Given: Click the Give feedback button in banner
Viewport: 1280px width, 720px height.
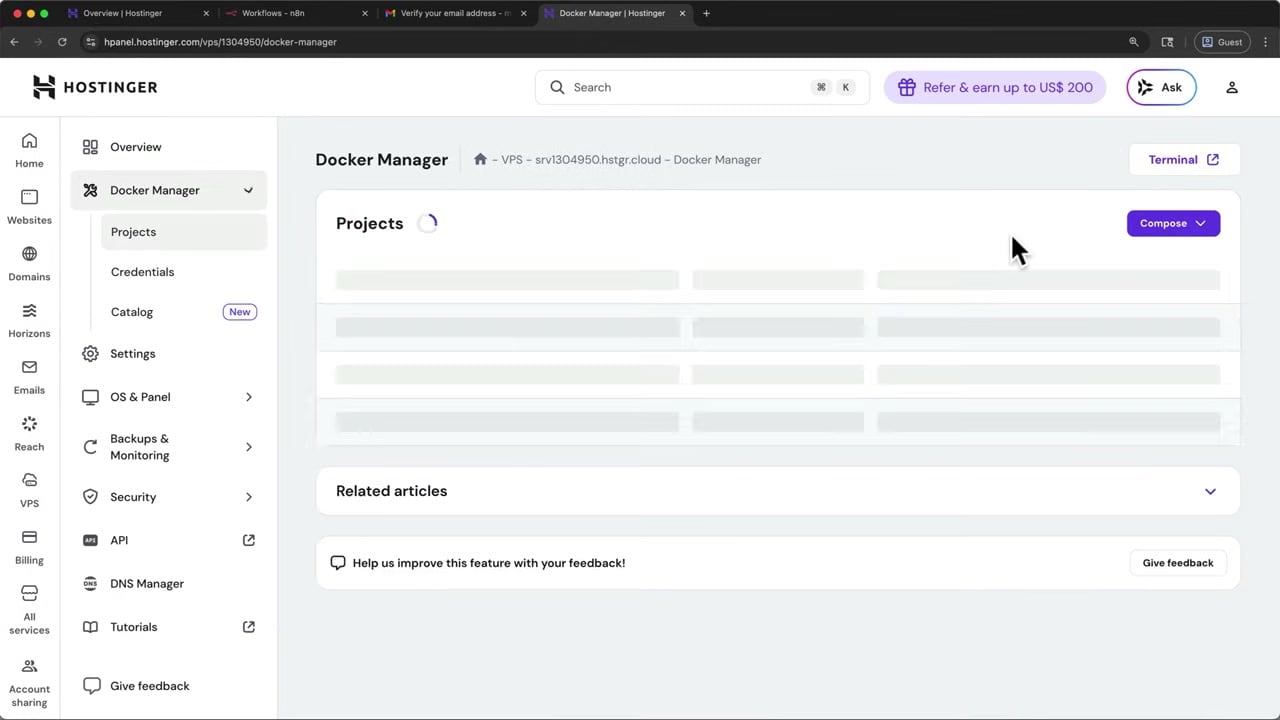Looking at the screenshot, I should (1178, 563).
